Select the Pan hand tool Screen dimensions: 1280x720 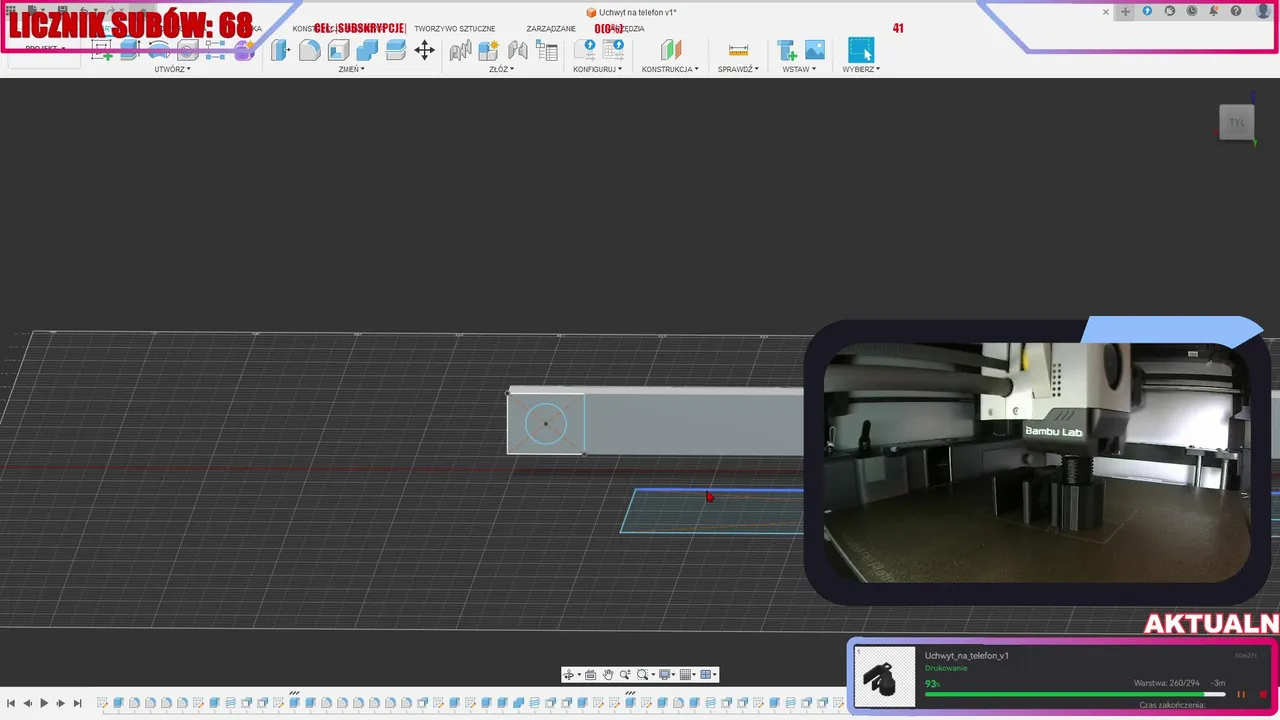pyautogui.click(x=608, y=675)
